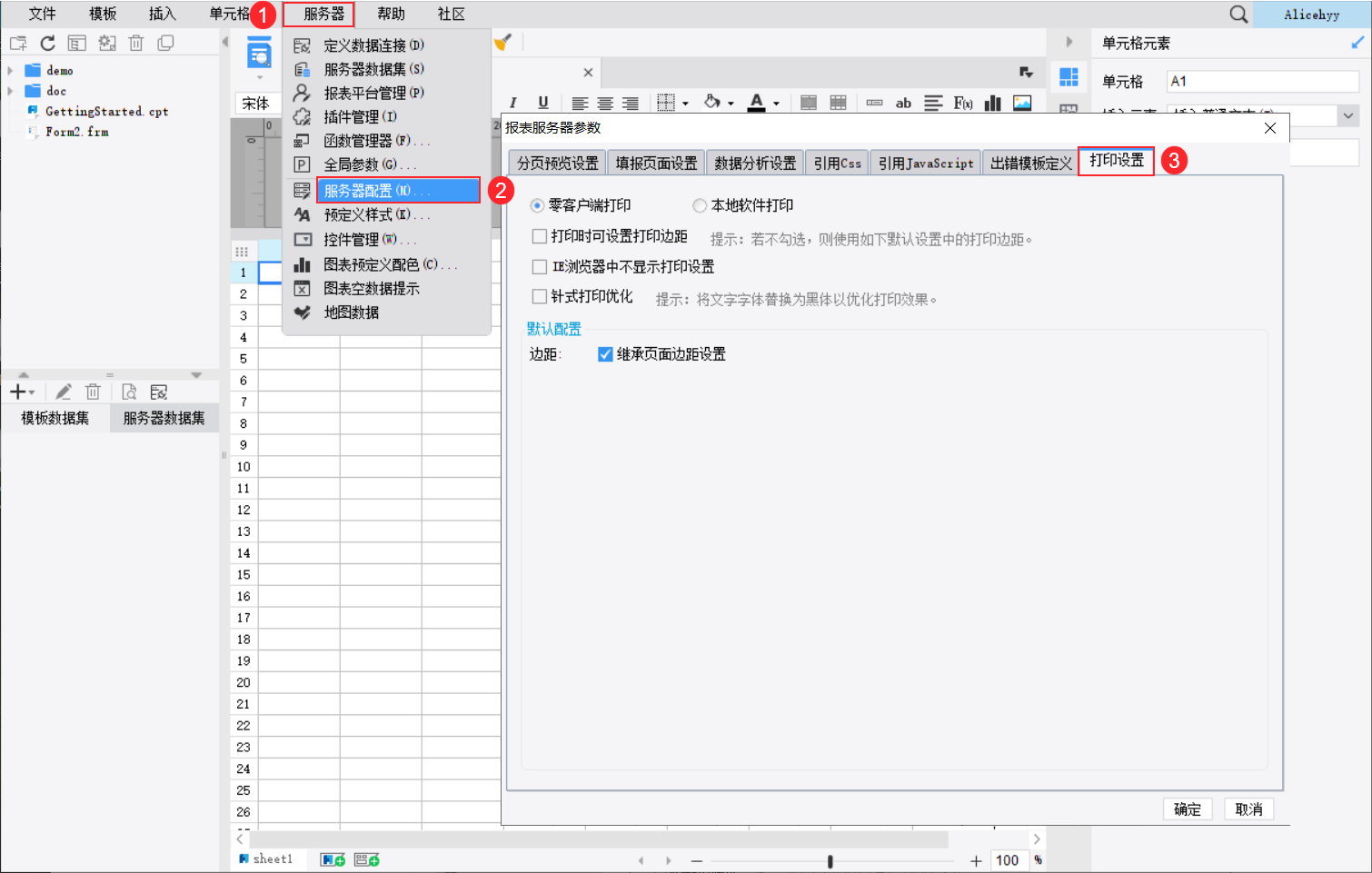This screenshot has height=873, width=1372.
Task: Toggle italic formatting
Action: click(513, 103)
